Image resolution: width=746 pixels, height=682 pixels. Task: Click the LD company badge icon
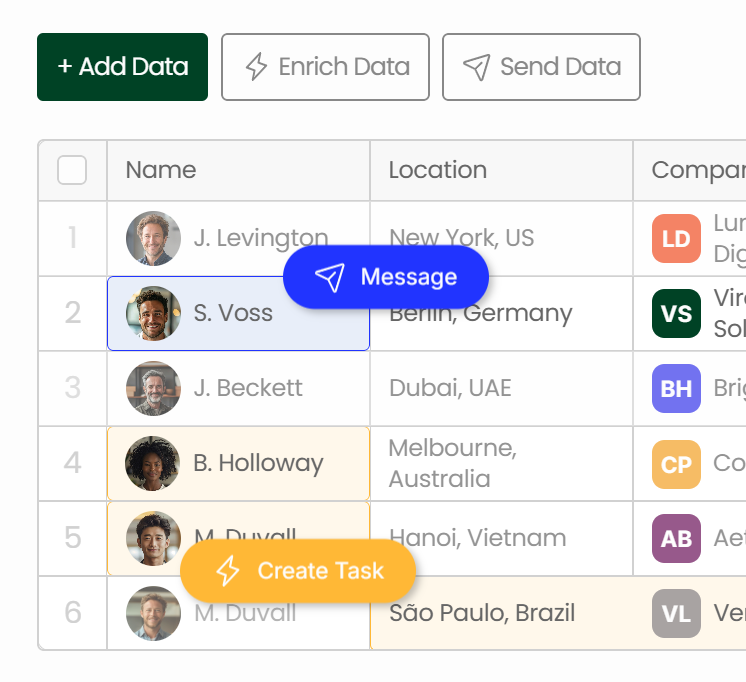[x=676, y=238]
